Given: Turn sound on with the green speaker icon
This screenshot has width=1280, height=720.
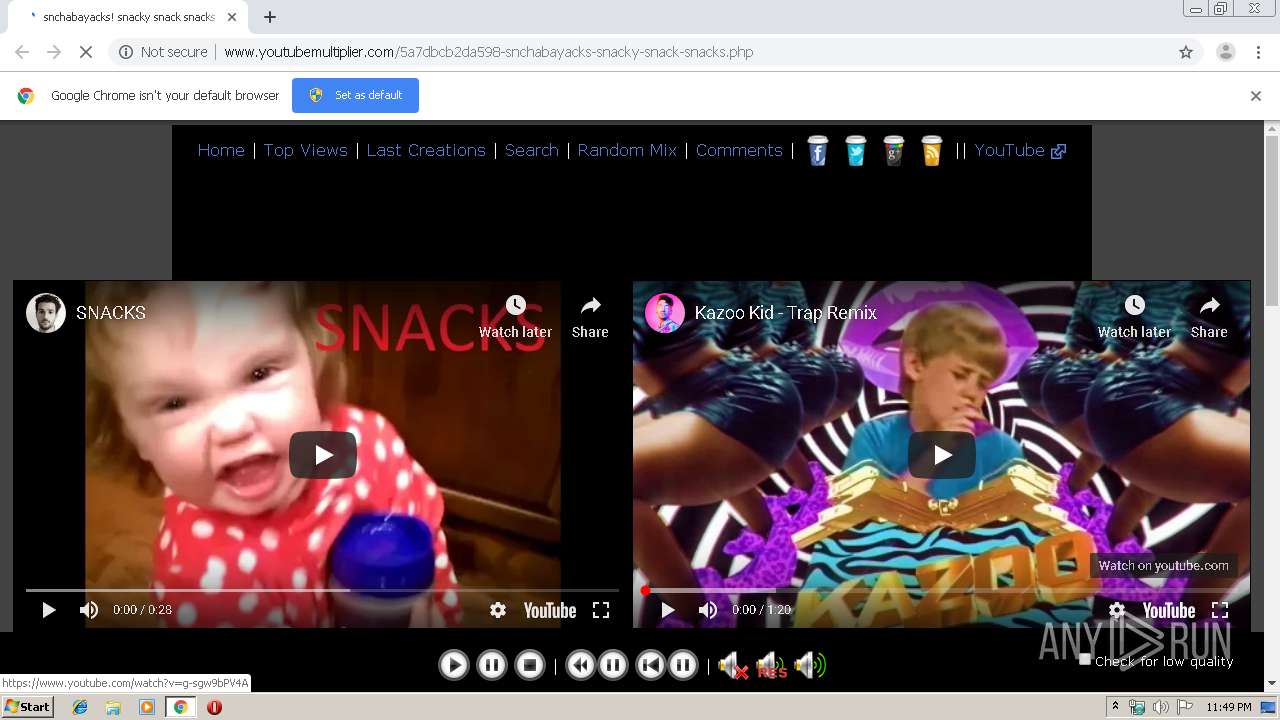Looking at the screenshot, I should pyautogui.click(x=810, y=666).
